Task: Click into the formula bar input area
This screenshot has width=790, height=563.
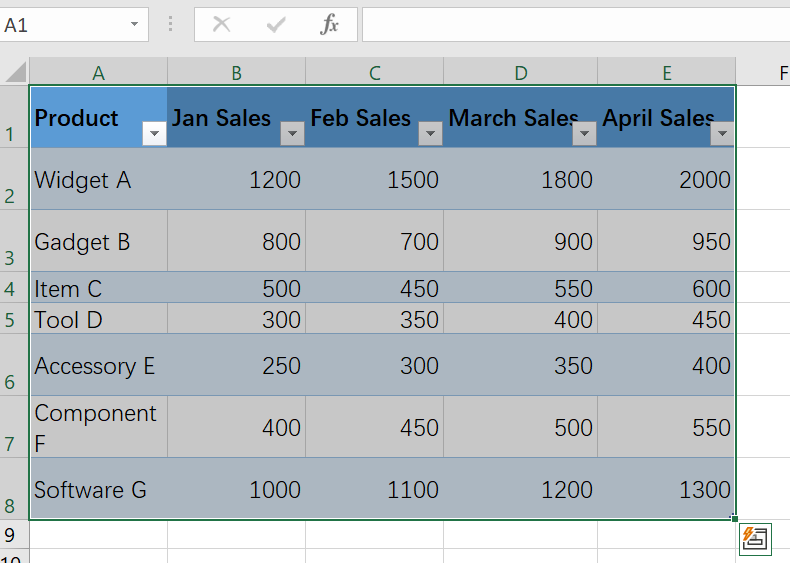Action: click(x=576, y=24)
